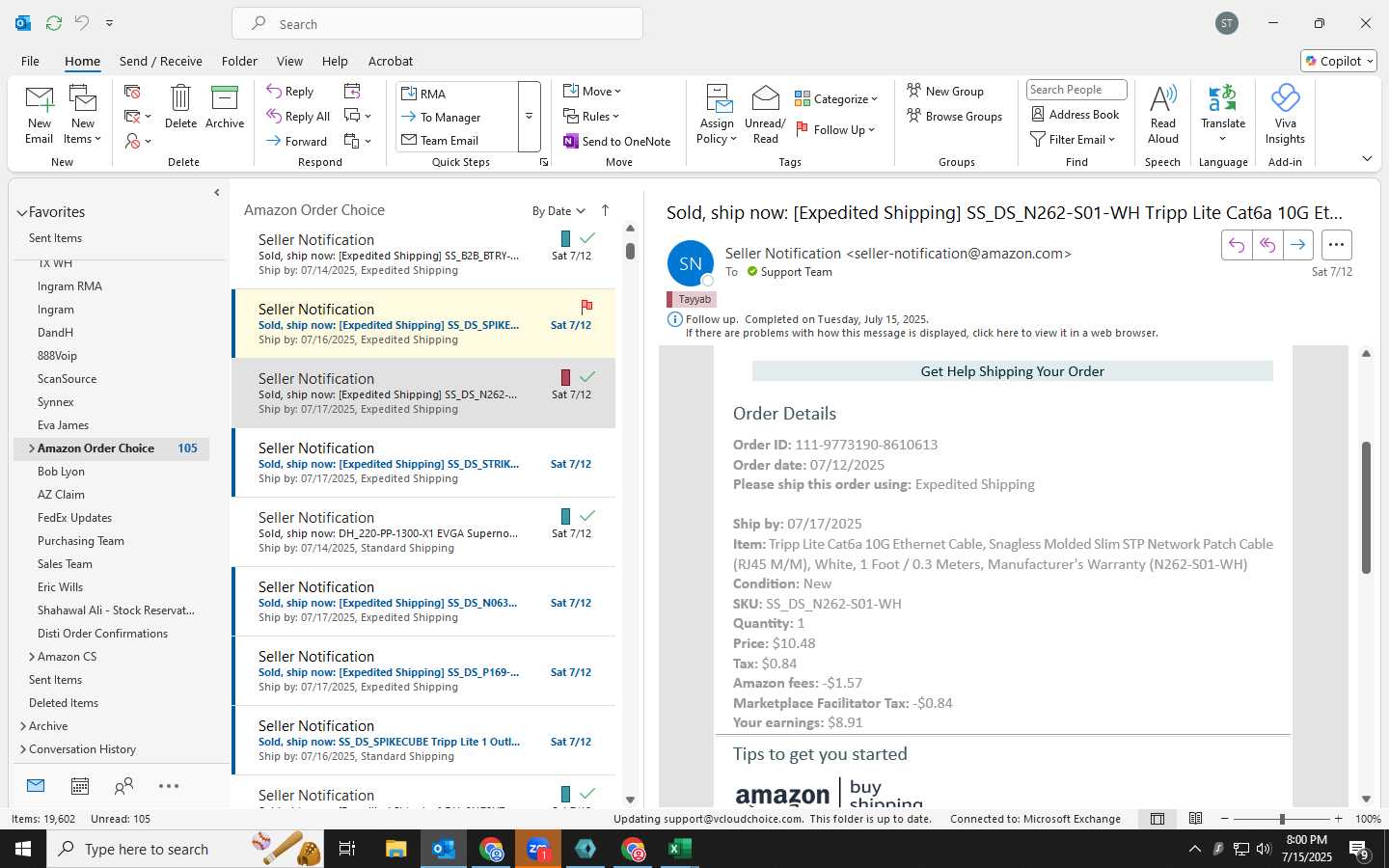Screen dimensions: 1389x868
Task: Open Filter Email dropdown
Action: 1073,139
